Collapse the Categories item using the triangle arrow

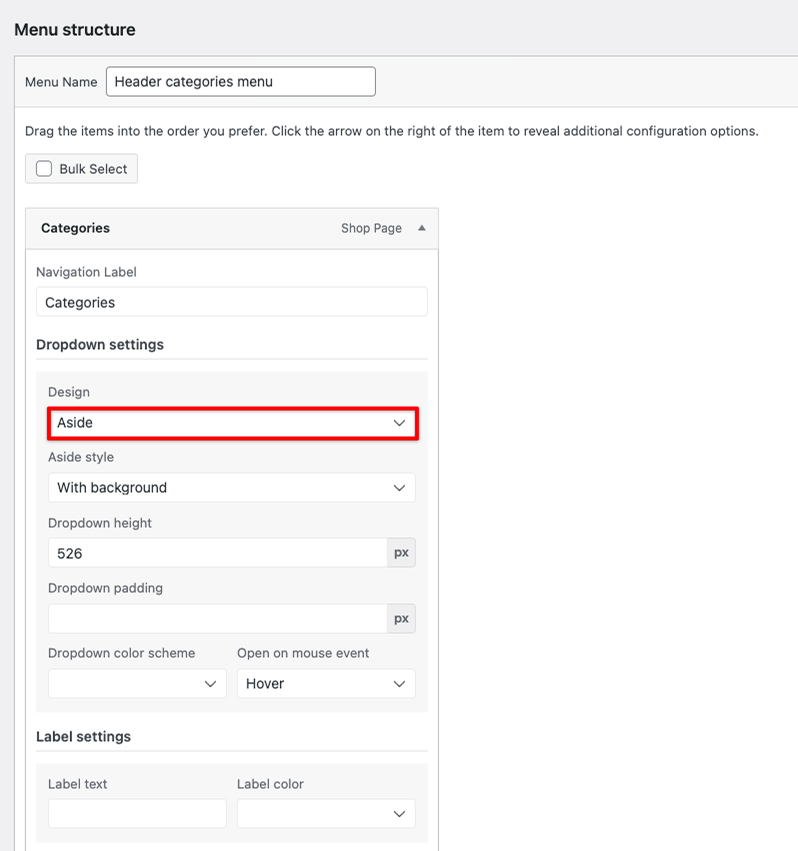pyautogui.click(x=421, y=228)
